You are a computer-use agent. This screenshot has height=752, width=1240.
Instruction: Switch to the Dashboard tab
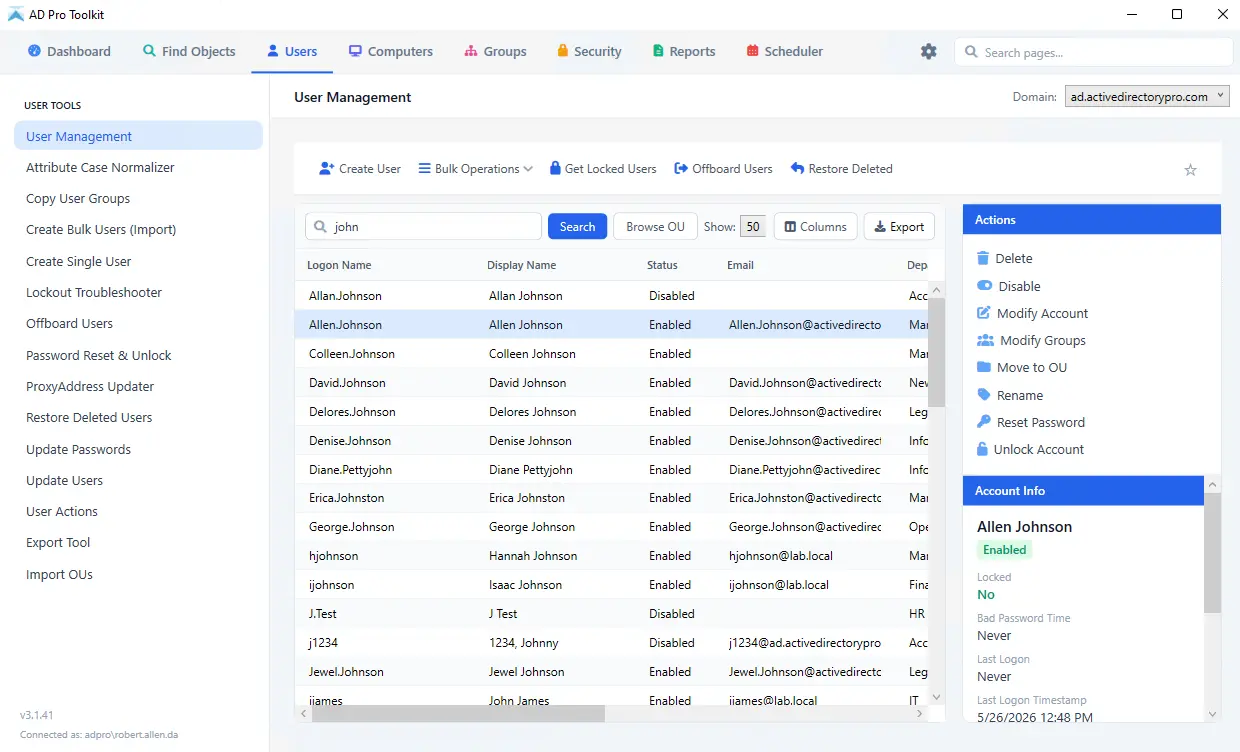tap(69, 51)
